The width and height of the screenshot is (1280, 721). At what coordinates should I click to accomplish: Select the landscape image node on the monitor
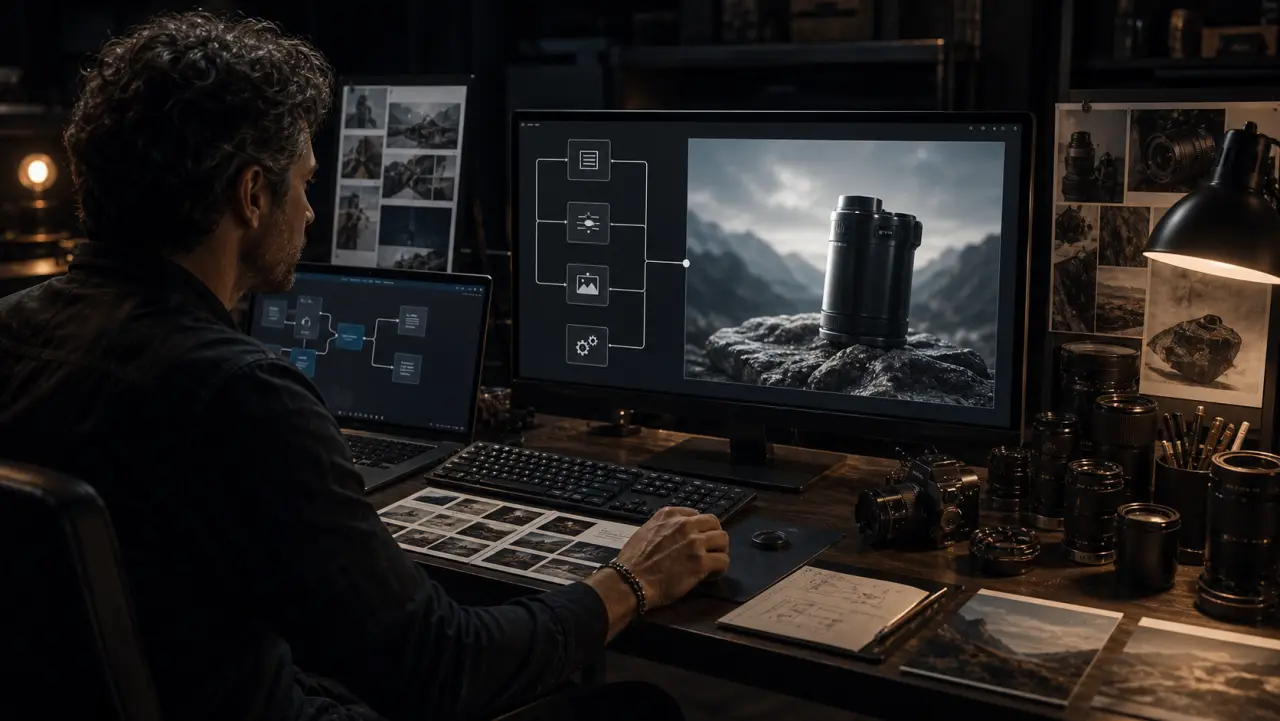(x=587, y=284)
